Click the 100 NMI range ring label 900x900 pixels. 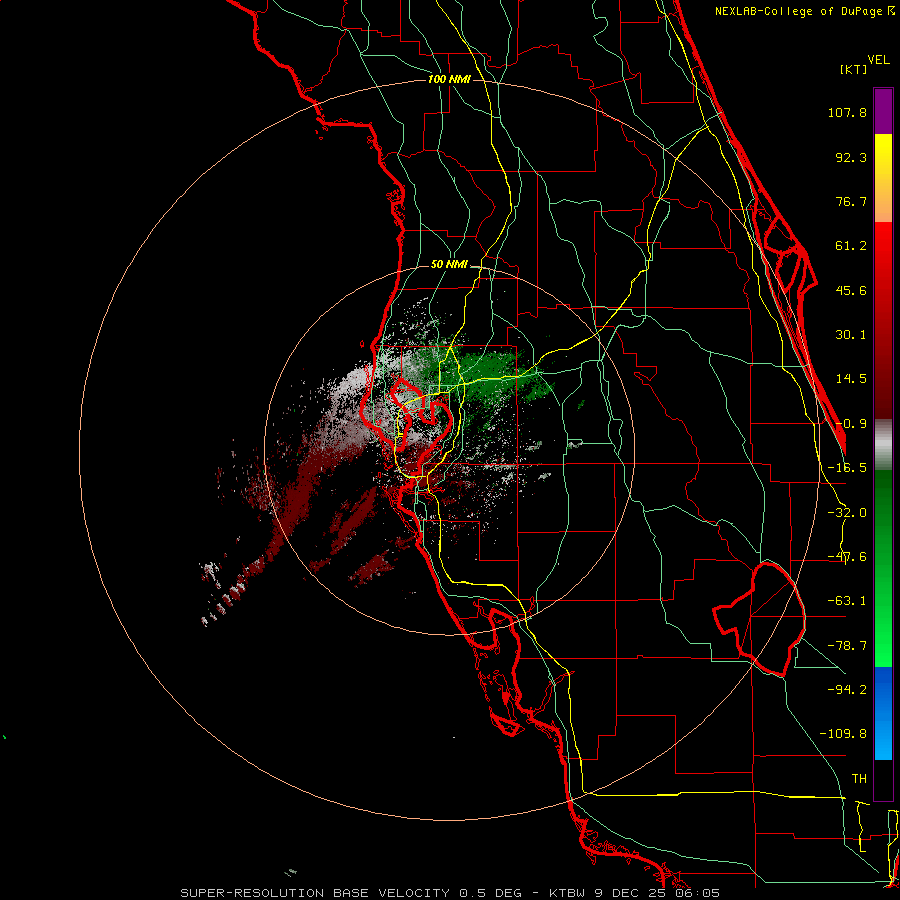449,79
